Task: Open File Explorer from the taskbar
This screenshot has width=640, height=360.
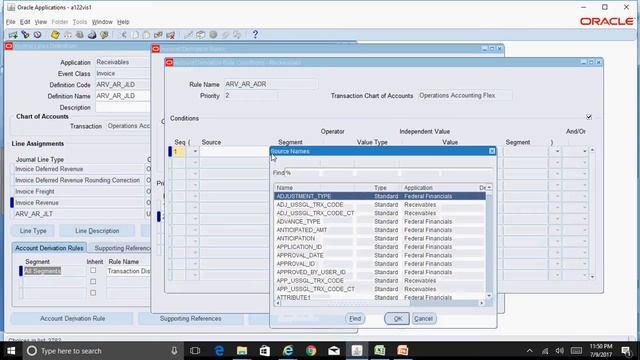Action: [x=242, y=351]
